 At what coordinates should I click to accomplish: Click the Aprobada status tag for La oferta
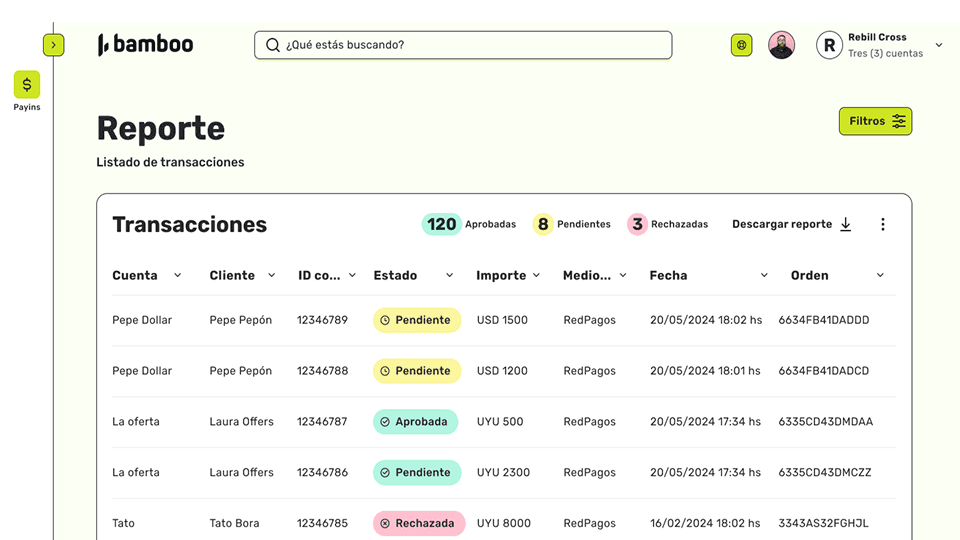415,422
